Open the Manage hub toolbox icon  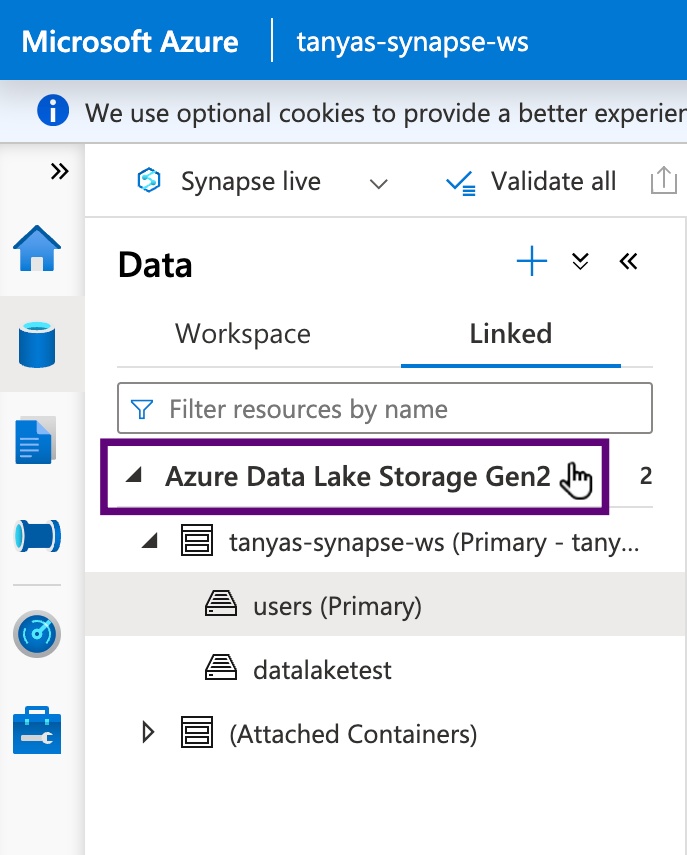(x=37, y=730)
